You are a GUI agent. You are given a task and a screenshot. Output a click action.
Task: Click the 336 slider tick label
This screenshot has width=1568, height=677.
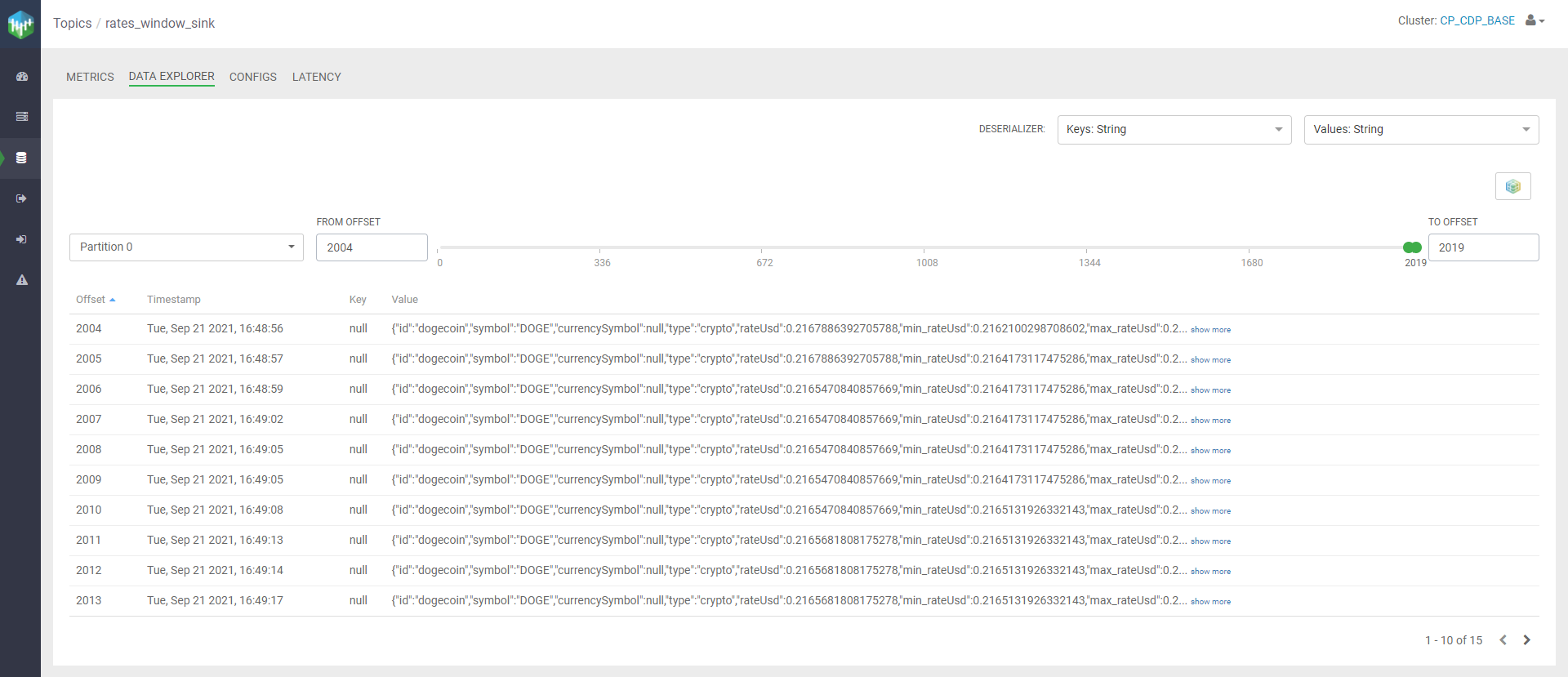602,263
